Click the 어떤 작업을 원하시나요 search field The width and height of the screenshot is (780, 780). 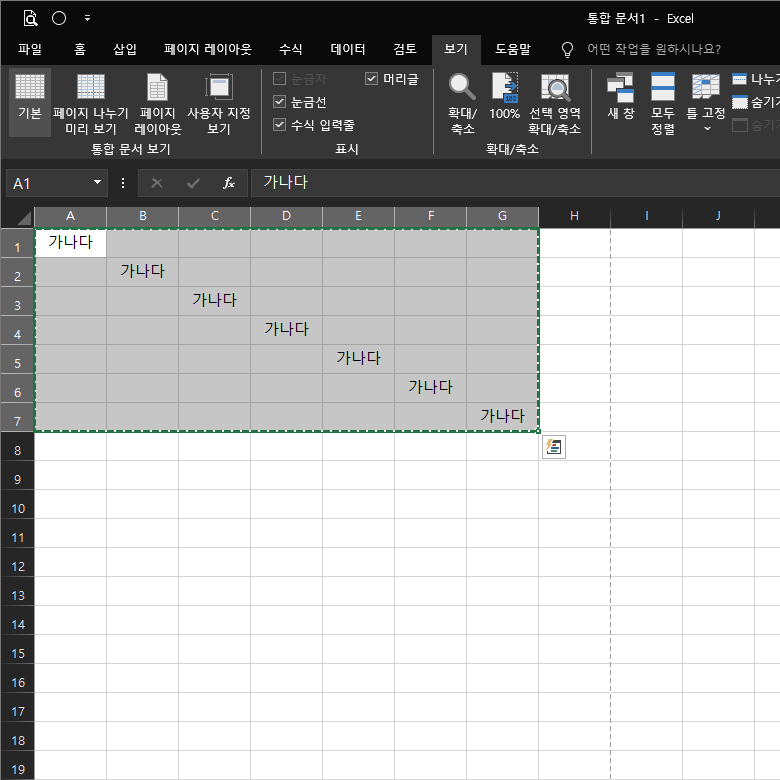click(654, 49)
